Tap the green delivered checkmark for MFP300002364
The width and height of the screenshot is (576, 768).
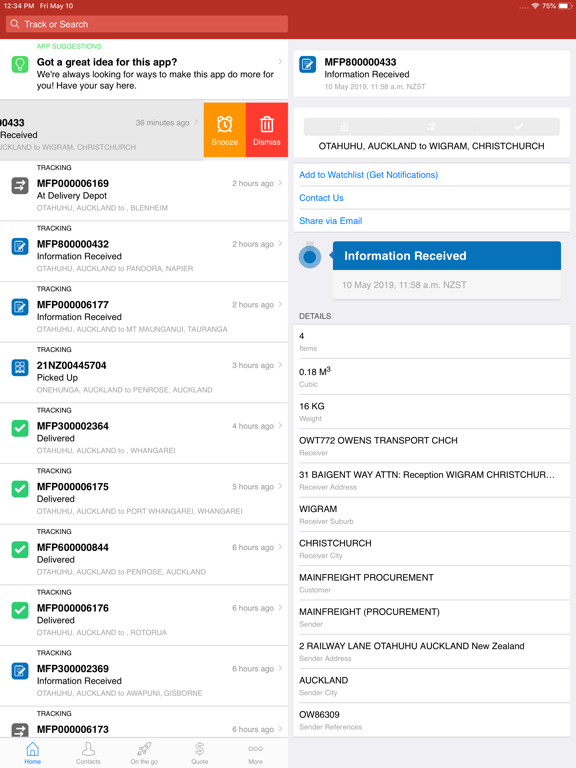click(x=20, y=428)
